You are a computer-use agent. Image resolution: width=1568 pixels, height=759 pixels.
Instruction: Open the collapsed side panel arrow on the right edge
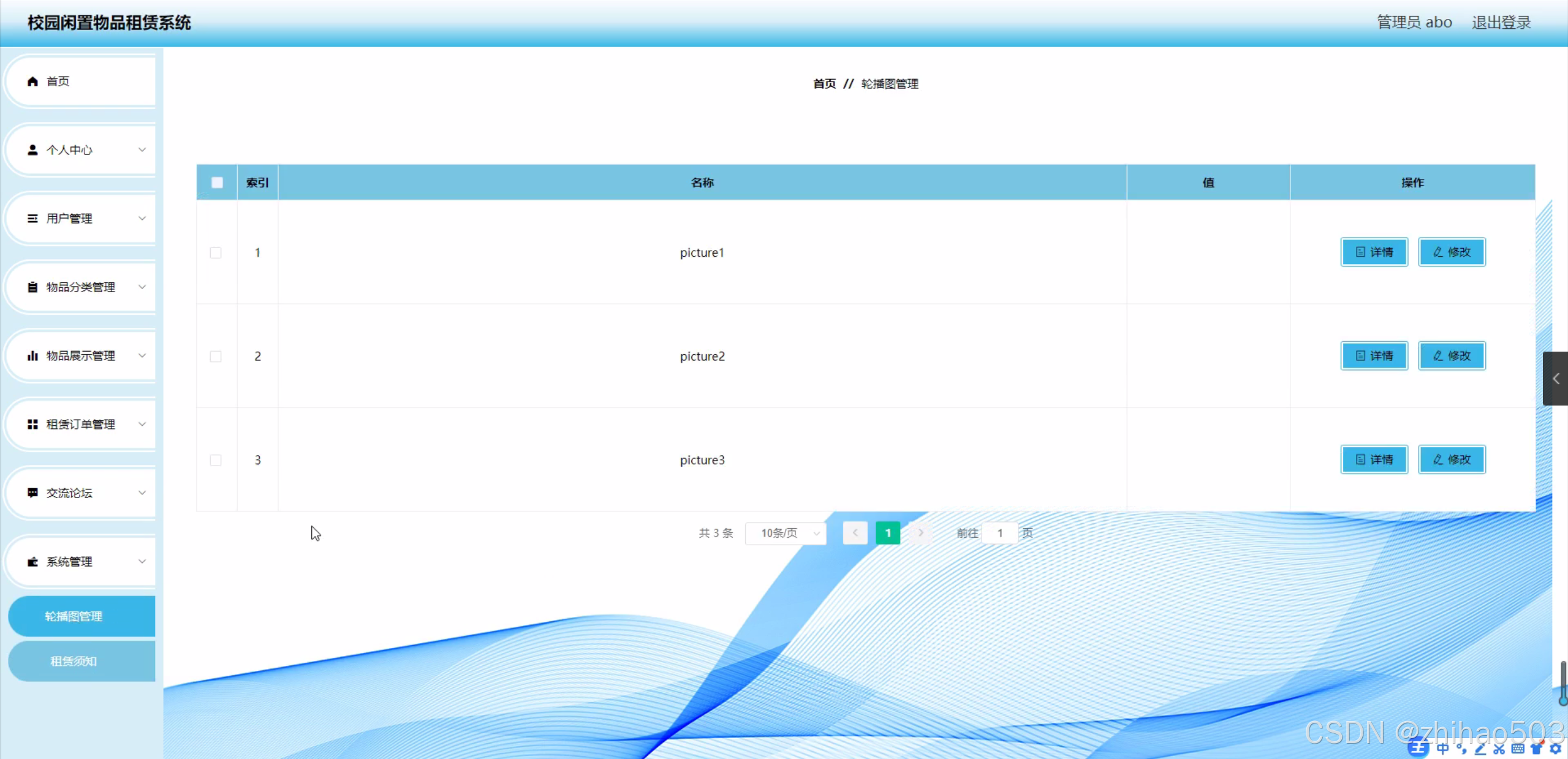(1555, 379)
